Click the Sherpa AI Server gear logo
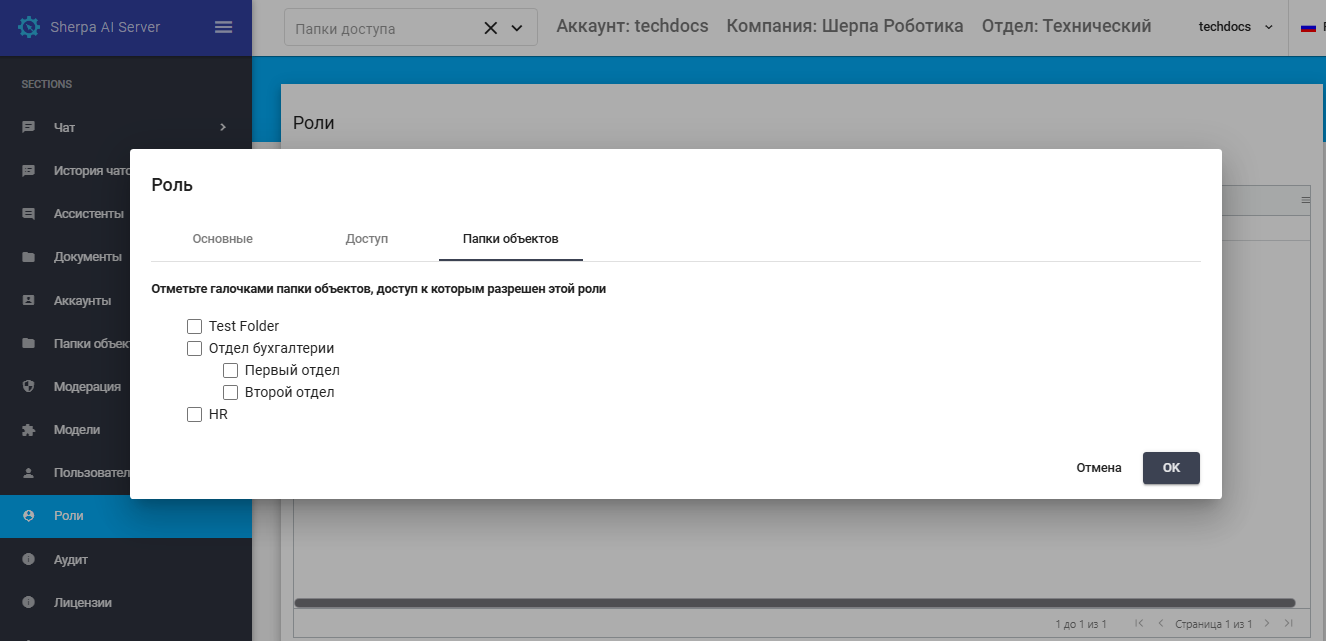1326x641 pixels. coord(30,27)
